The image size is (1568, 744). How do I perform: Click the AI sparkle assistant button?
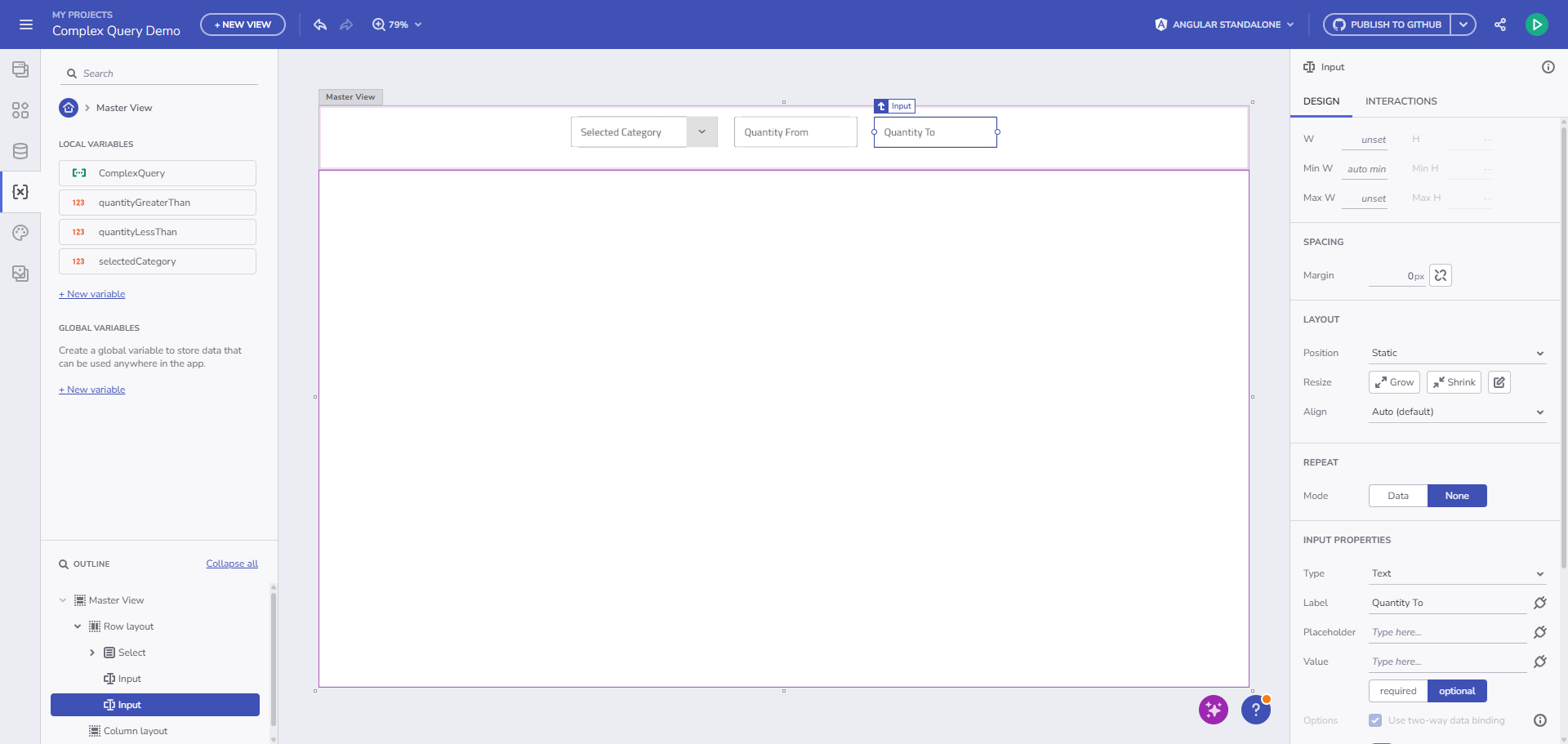pyautogui.click(x=1213, y=710)
